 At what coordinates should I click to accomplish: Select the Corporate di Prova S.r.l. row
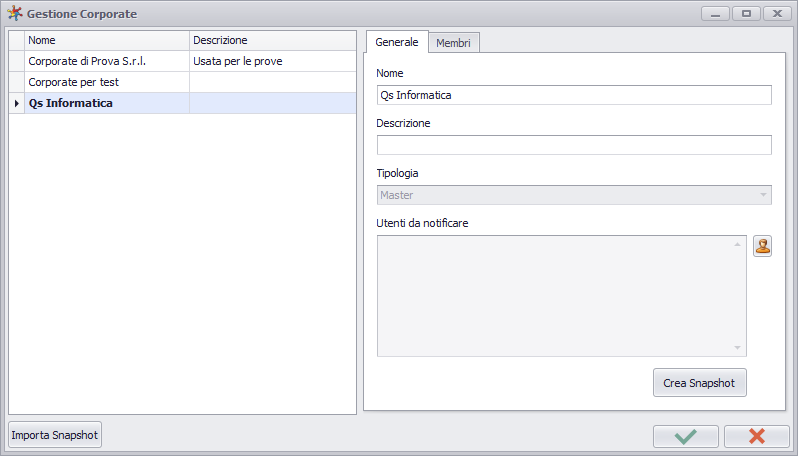183,61
